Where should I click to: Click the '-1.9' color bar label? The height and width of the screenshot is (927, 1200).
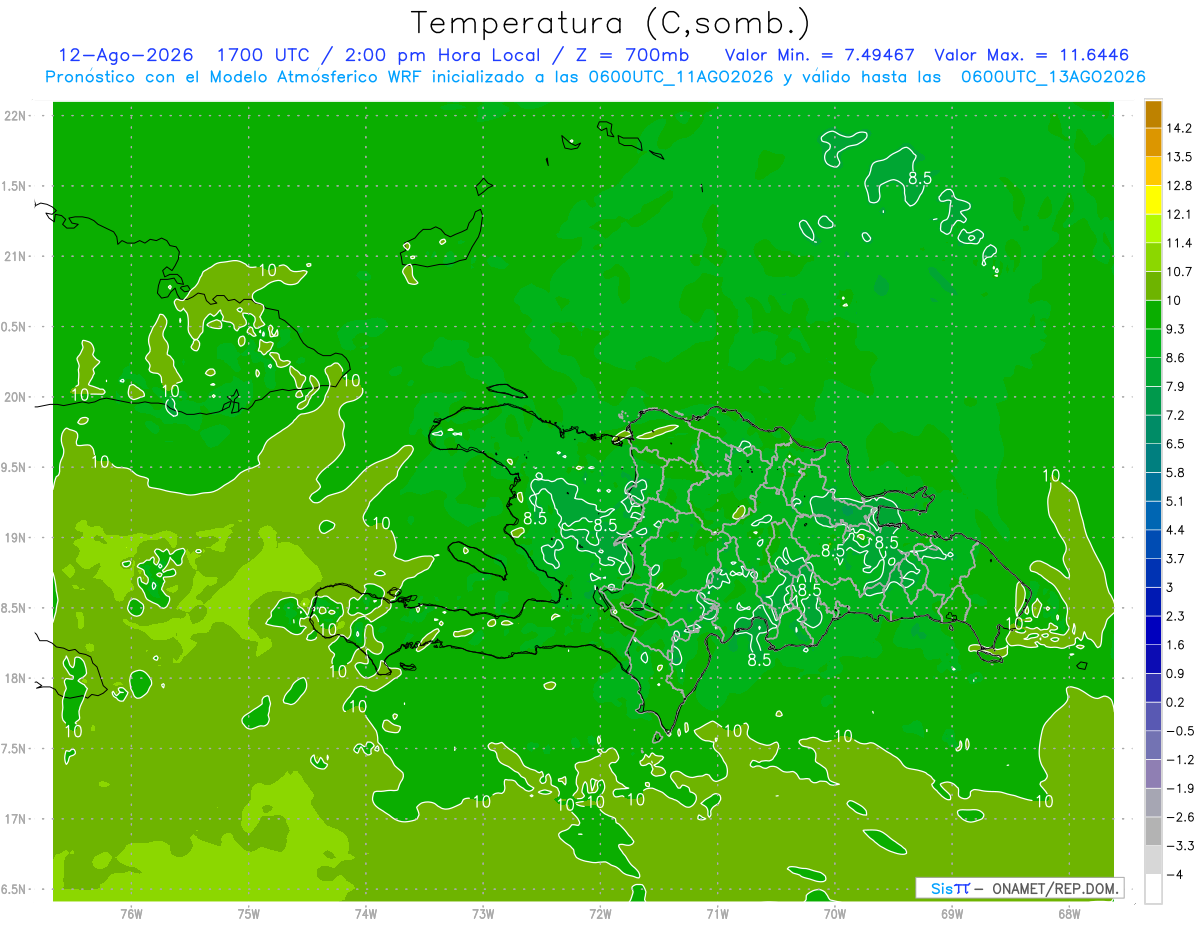[x=1179, y=788]
